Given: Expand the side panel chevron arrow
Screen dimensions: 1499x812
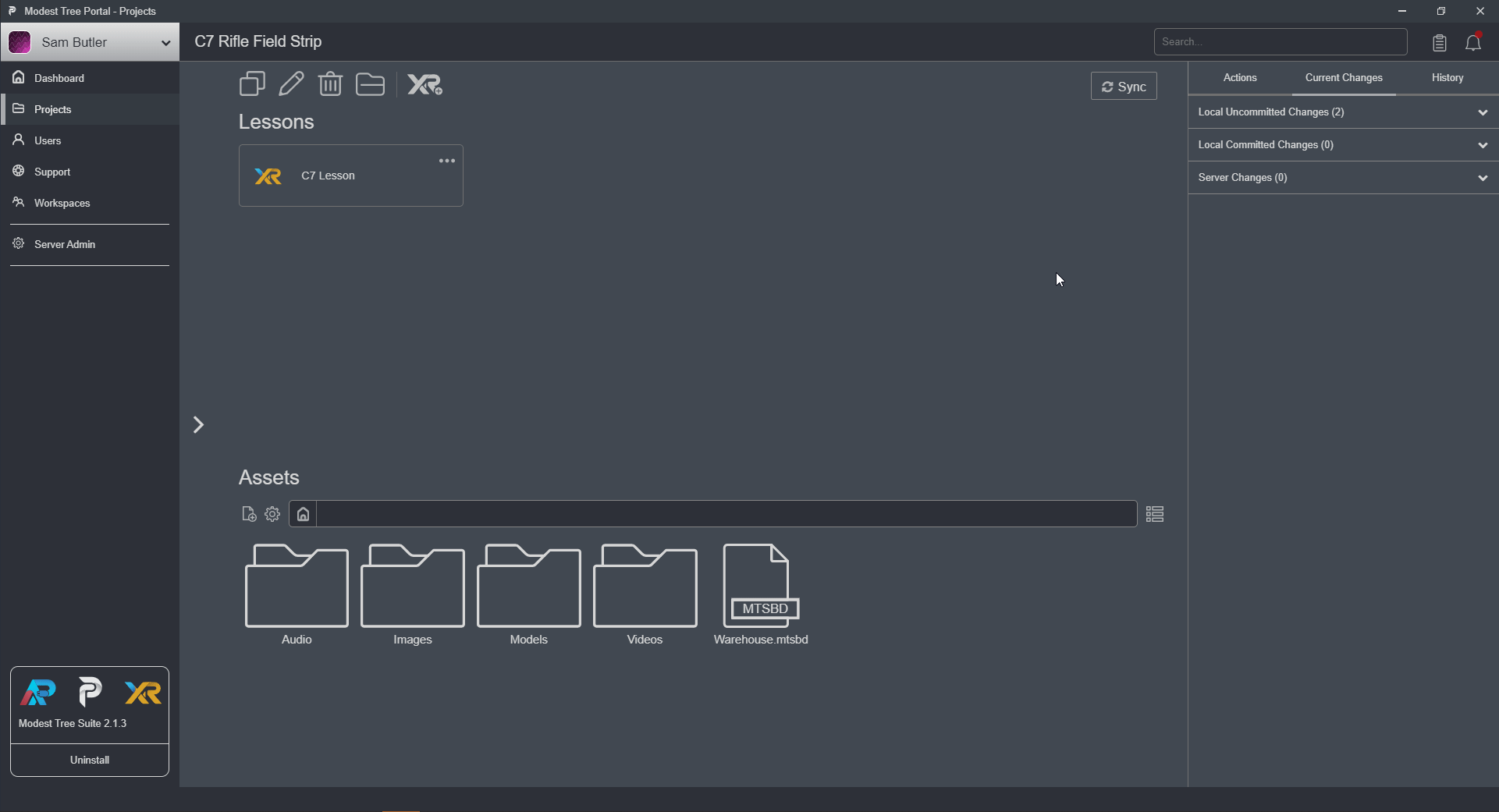Looking at the screenshot, I should [198, 424].
